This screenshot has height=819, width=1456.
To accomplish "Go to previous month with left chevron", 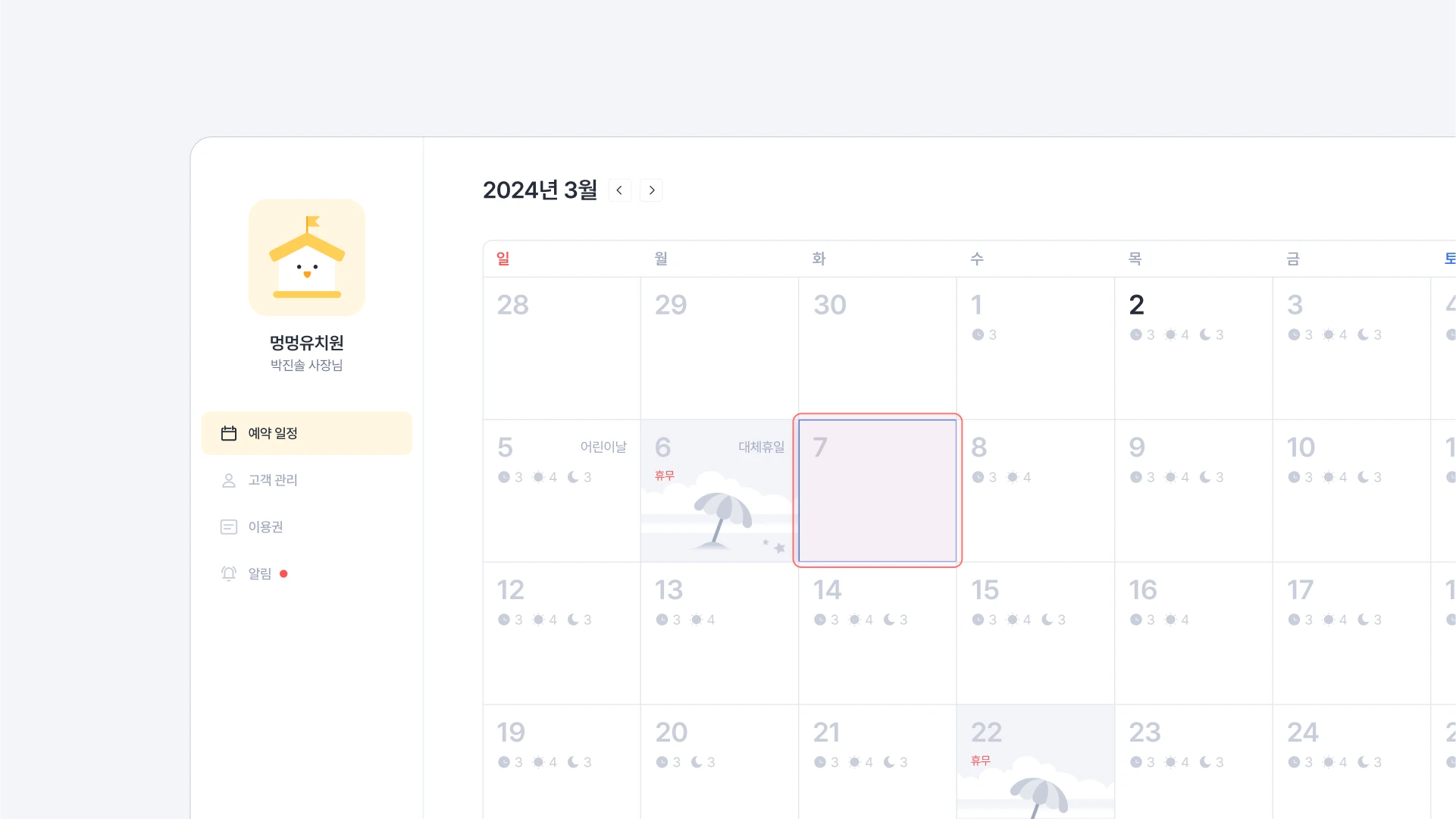I will pyautogui.click(x=619, y=190).
